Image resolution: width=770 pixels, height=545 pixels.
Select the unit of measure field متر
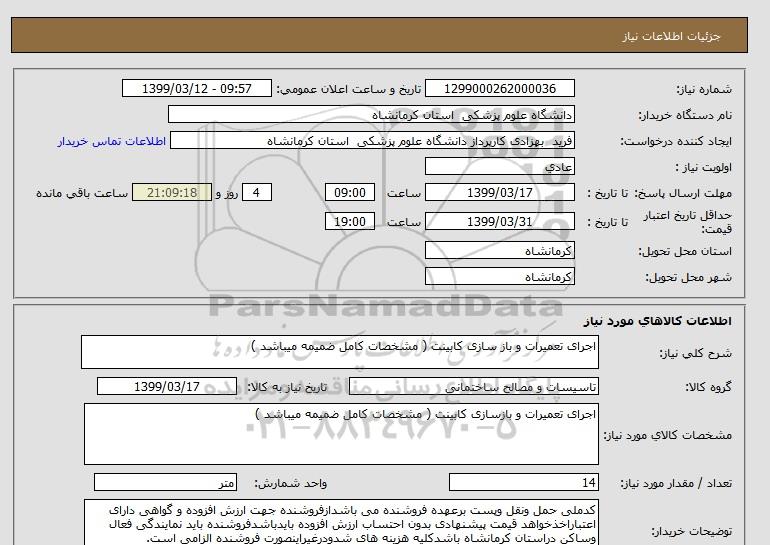(165, 482)
